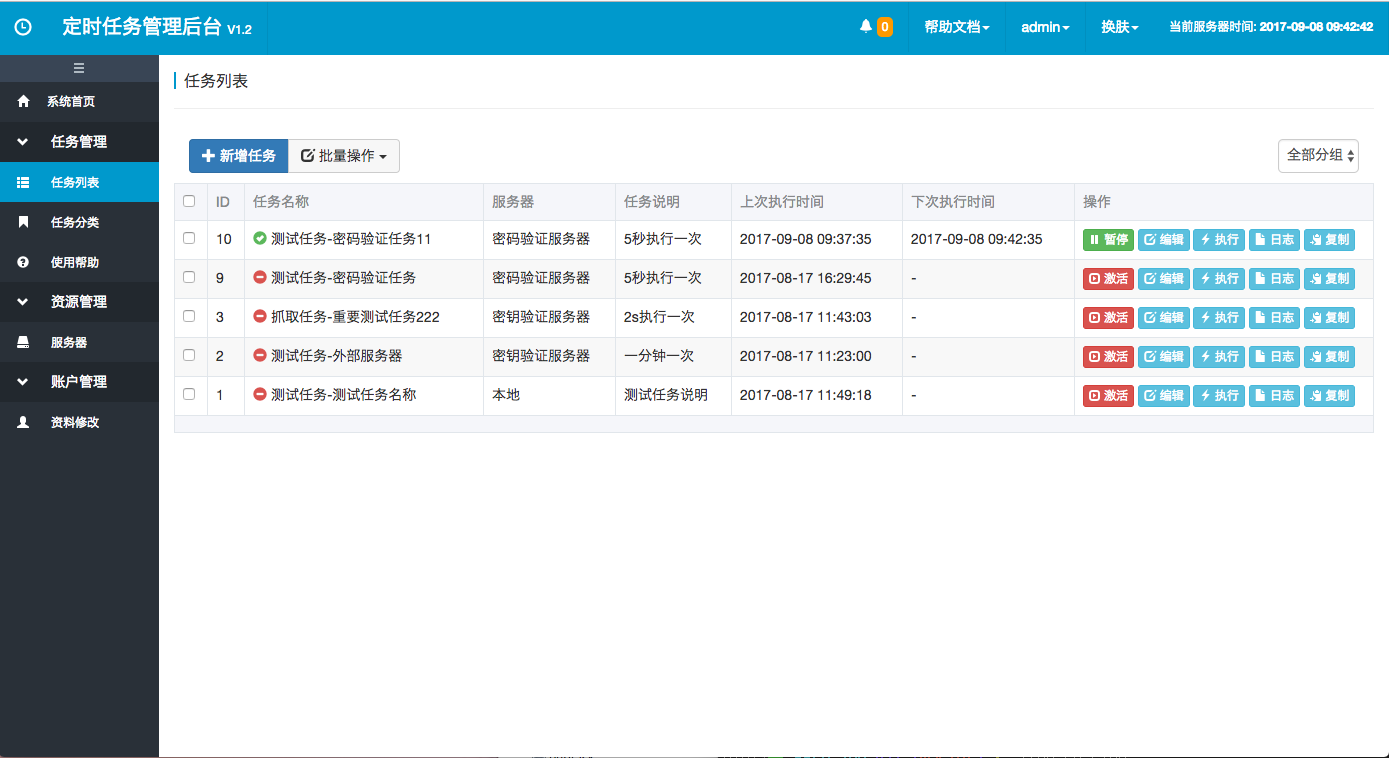Click the list icon beside 任务列表

click(22, 182)
